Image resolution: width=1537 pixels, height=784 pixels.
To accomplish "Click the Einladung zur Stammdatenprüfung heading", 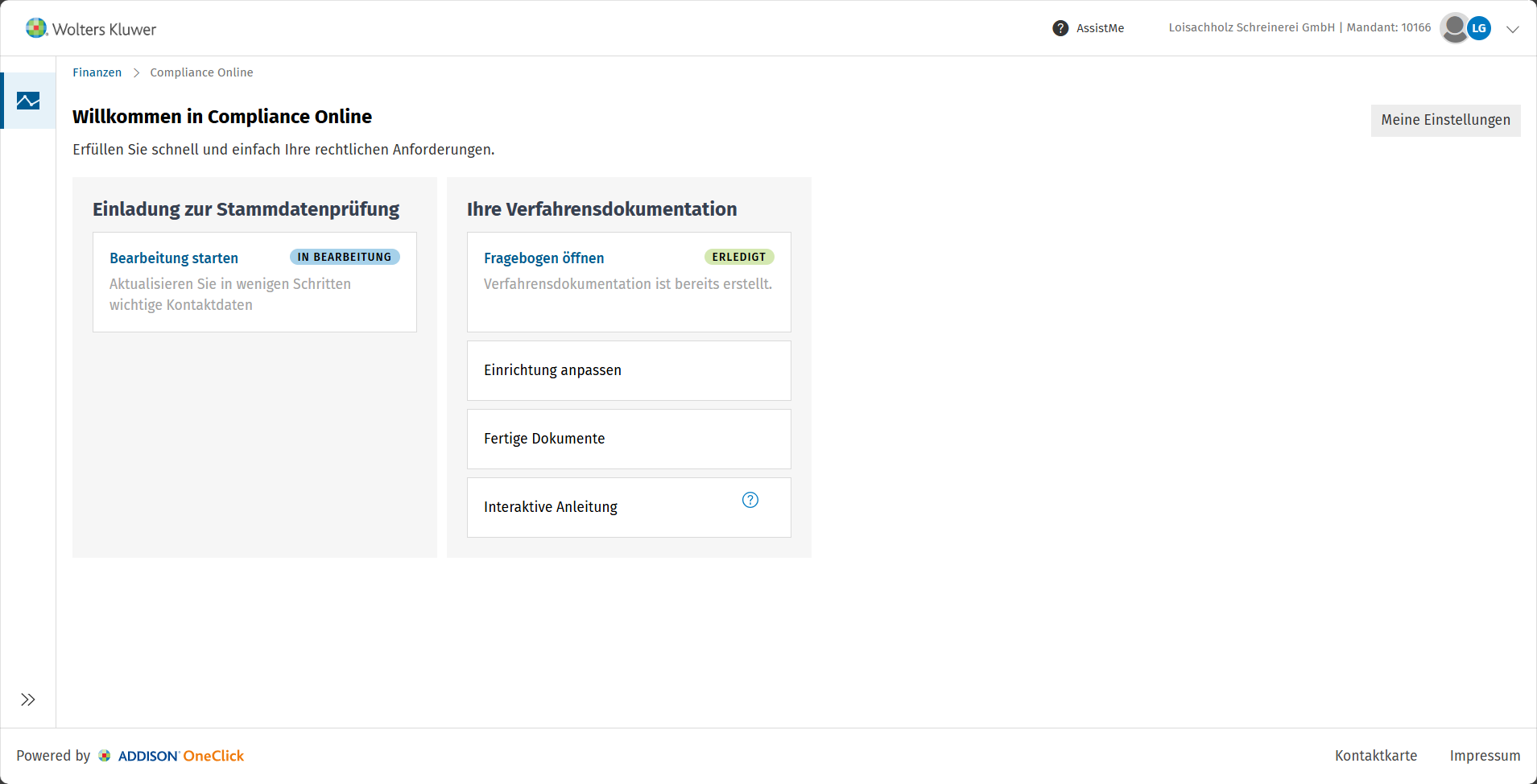I will click(246, 209).
